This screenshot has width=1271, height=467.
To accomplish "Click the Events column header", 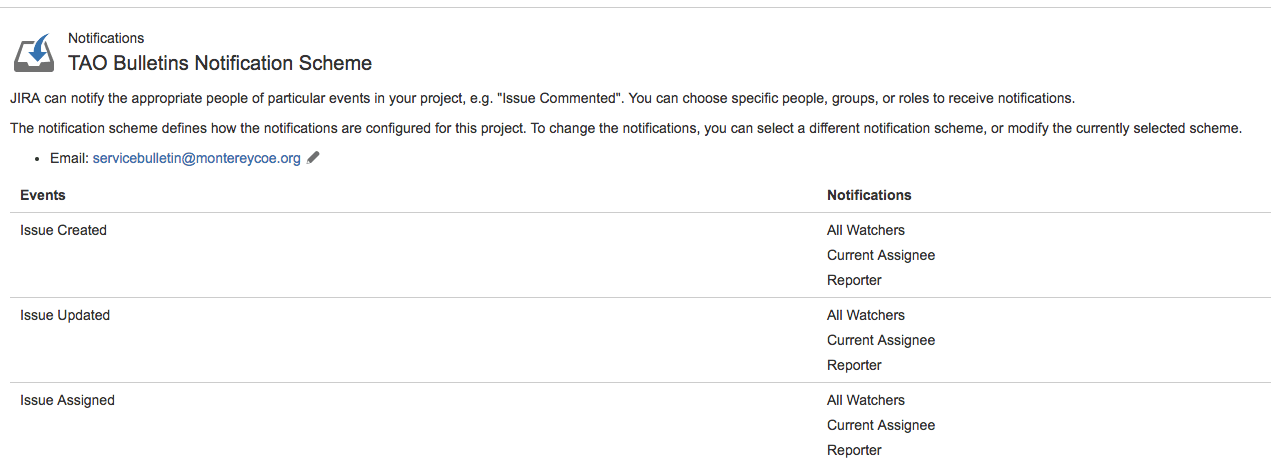I will click(x=43, y=195).
